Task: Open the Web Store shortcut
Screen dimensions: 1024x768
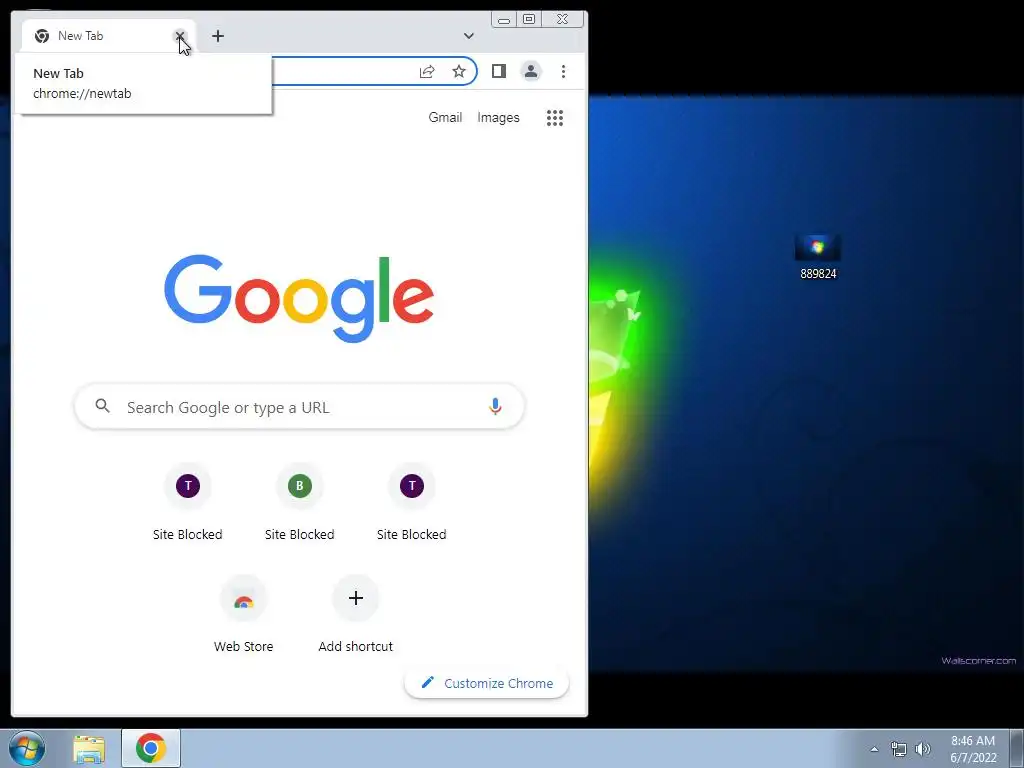Action: point(244,615)
